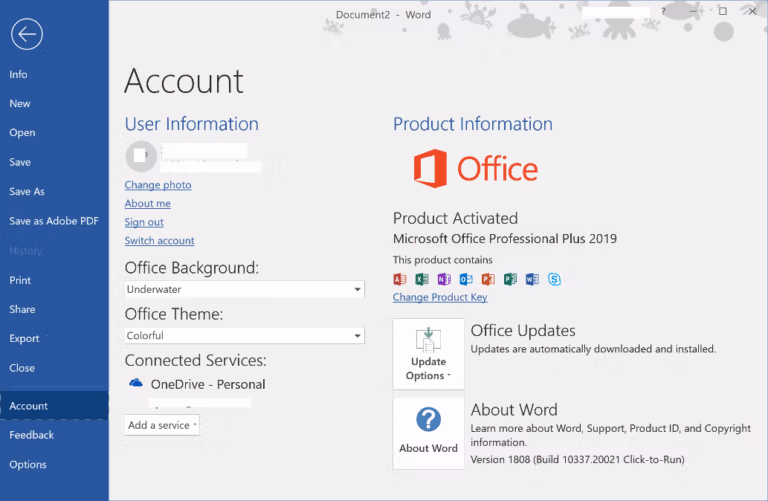Open the About Word dialog button
The width and height of the screenshot is (768, 501).
(x=428, y=433)
